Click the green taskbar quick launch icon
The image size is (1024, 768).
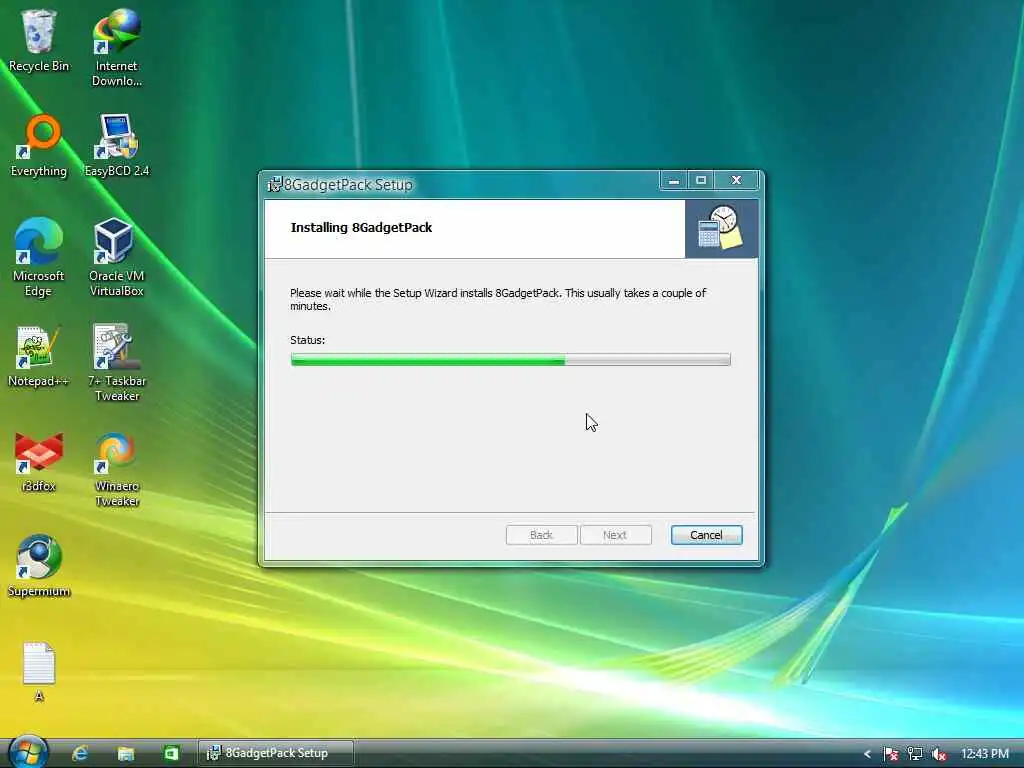(x=171, y=753)
